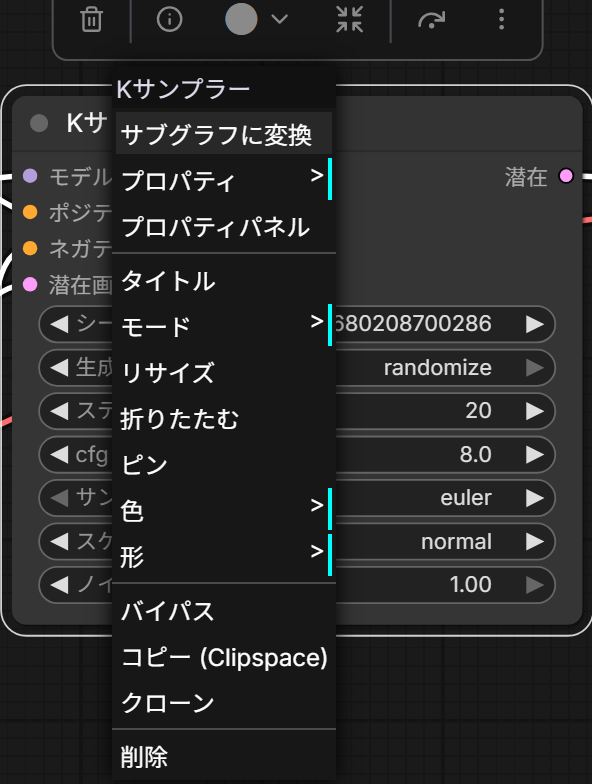The width and height of the screenshot is (592, 784).
Task: Click the ネガティブ orange input slot dot
Action: (x=30, y=248)
